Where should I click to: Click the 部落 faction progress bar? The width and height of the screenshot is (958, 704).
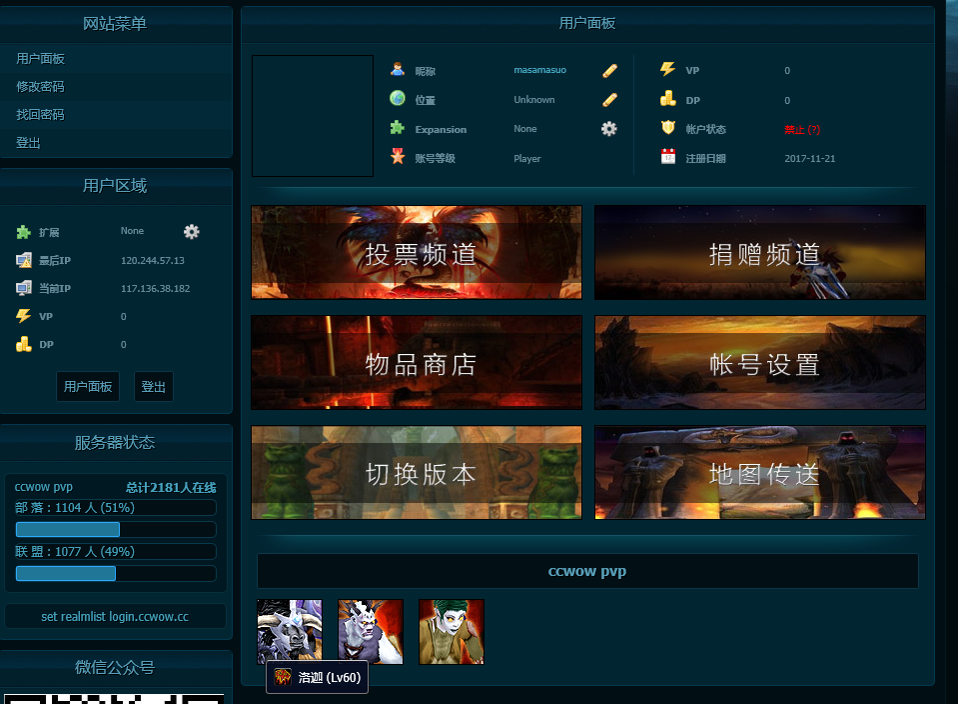click(115, 529)
